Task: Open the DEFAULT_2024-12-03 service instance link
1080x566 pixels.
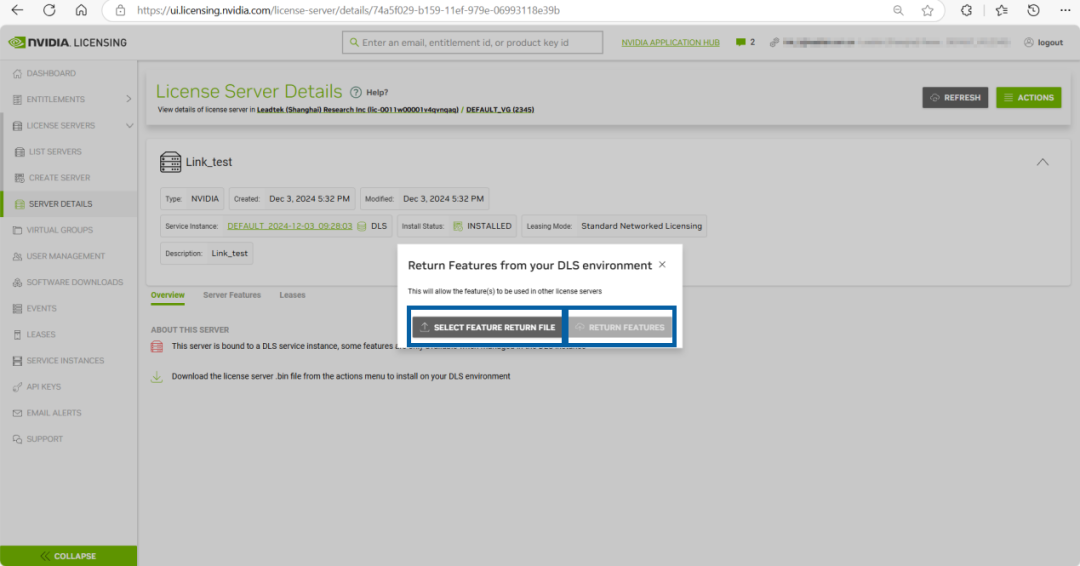Action: (289, 226)
